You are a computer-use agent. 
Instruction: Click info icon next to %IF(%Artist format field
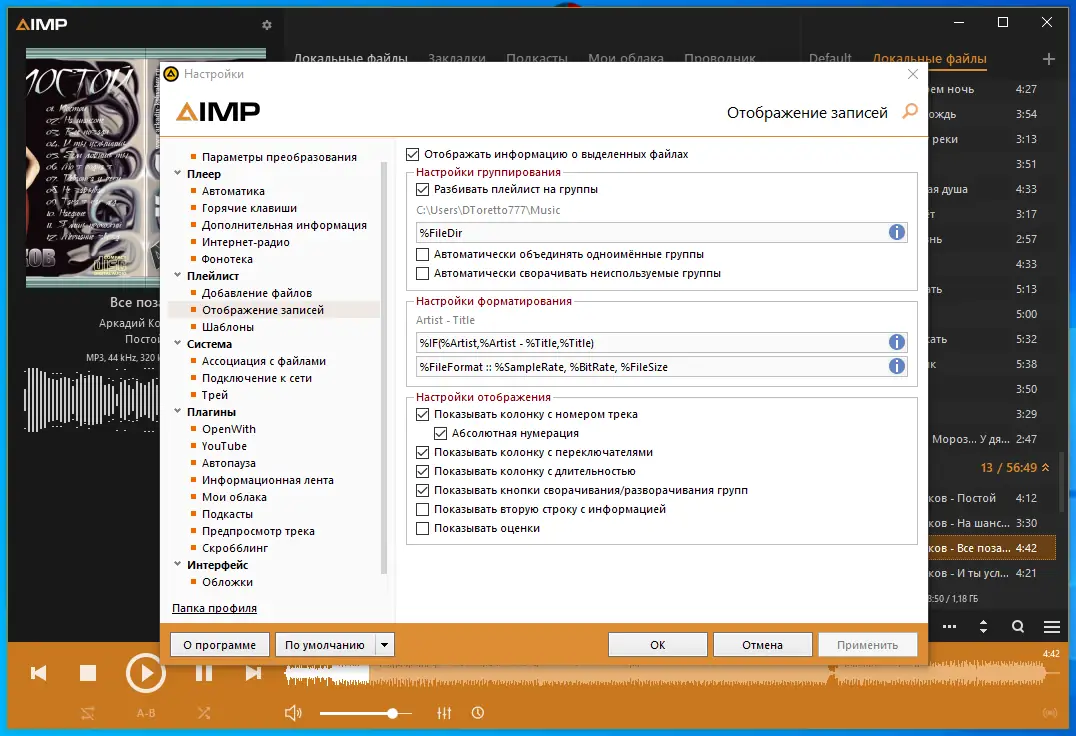[896, 342]
